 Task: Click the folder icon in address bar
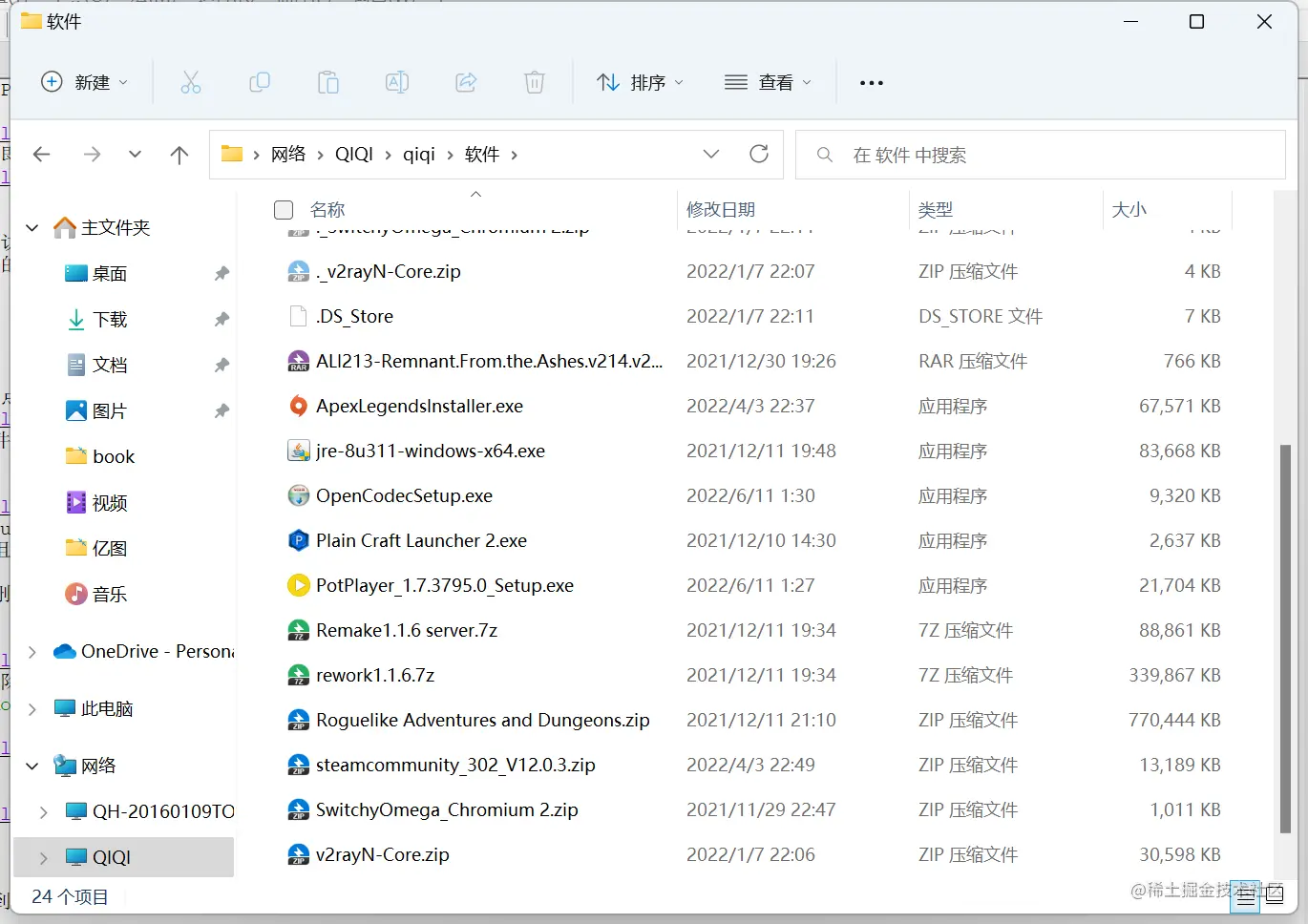click(x=232, y=154)
